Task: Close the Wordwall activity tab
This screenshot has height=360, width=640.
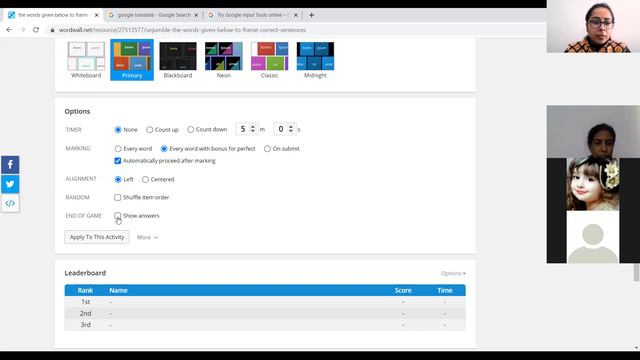Action: (x=97, y=15)
